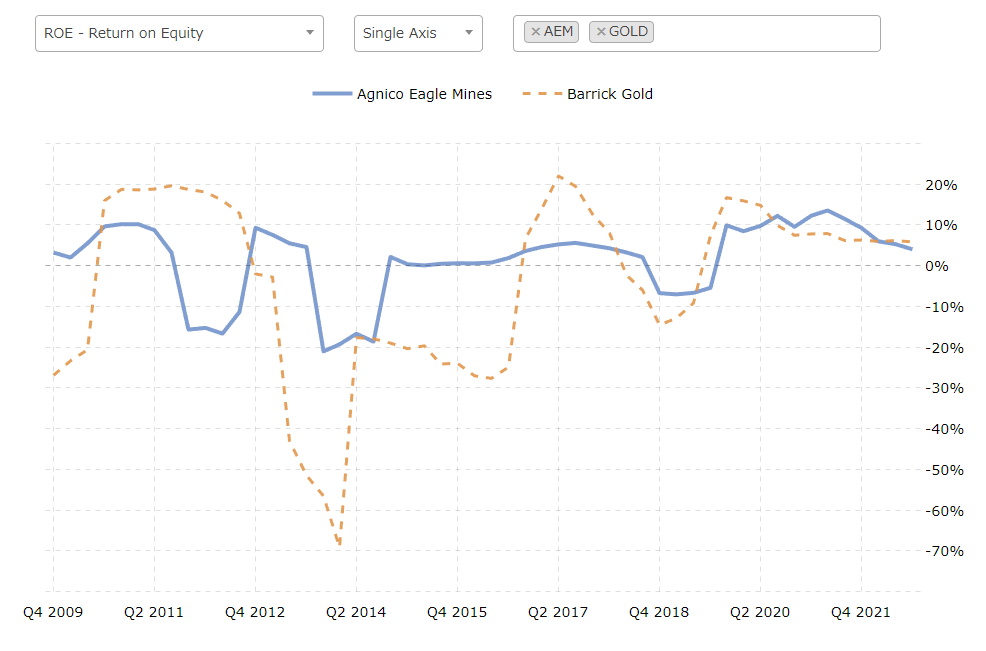The image size is (986, 651).
Task: Click Barrick Gold's peak near Q2 2017
Action: pyautogui.click(x=558, y=176)
